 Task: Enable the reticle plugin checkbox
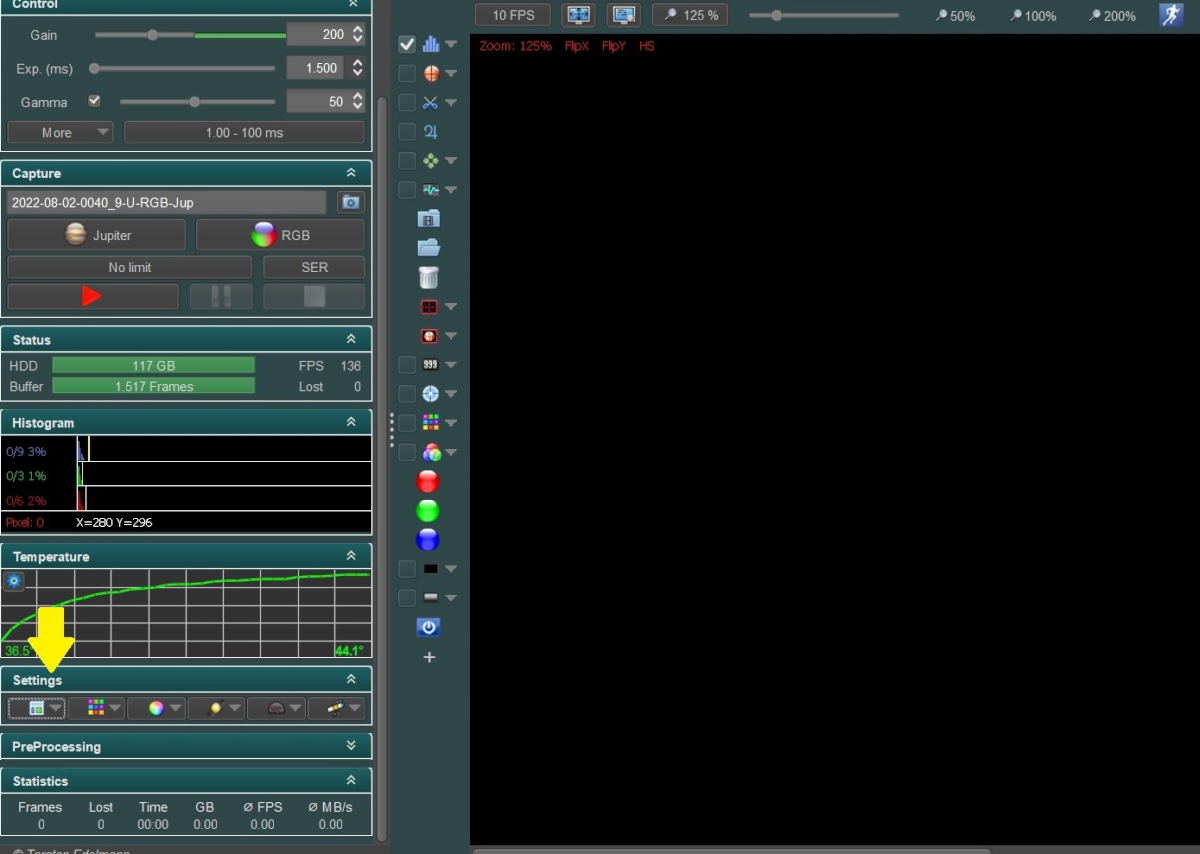407,73
